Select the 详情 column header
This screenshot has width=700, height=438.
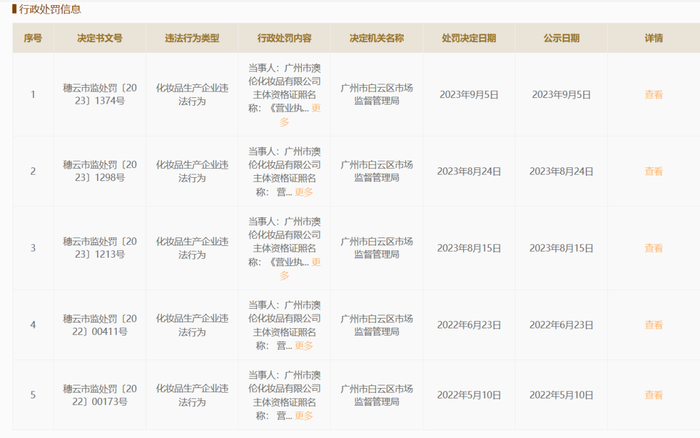[x=654, y=38]
